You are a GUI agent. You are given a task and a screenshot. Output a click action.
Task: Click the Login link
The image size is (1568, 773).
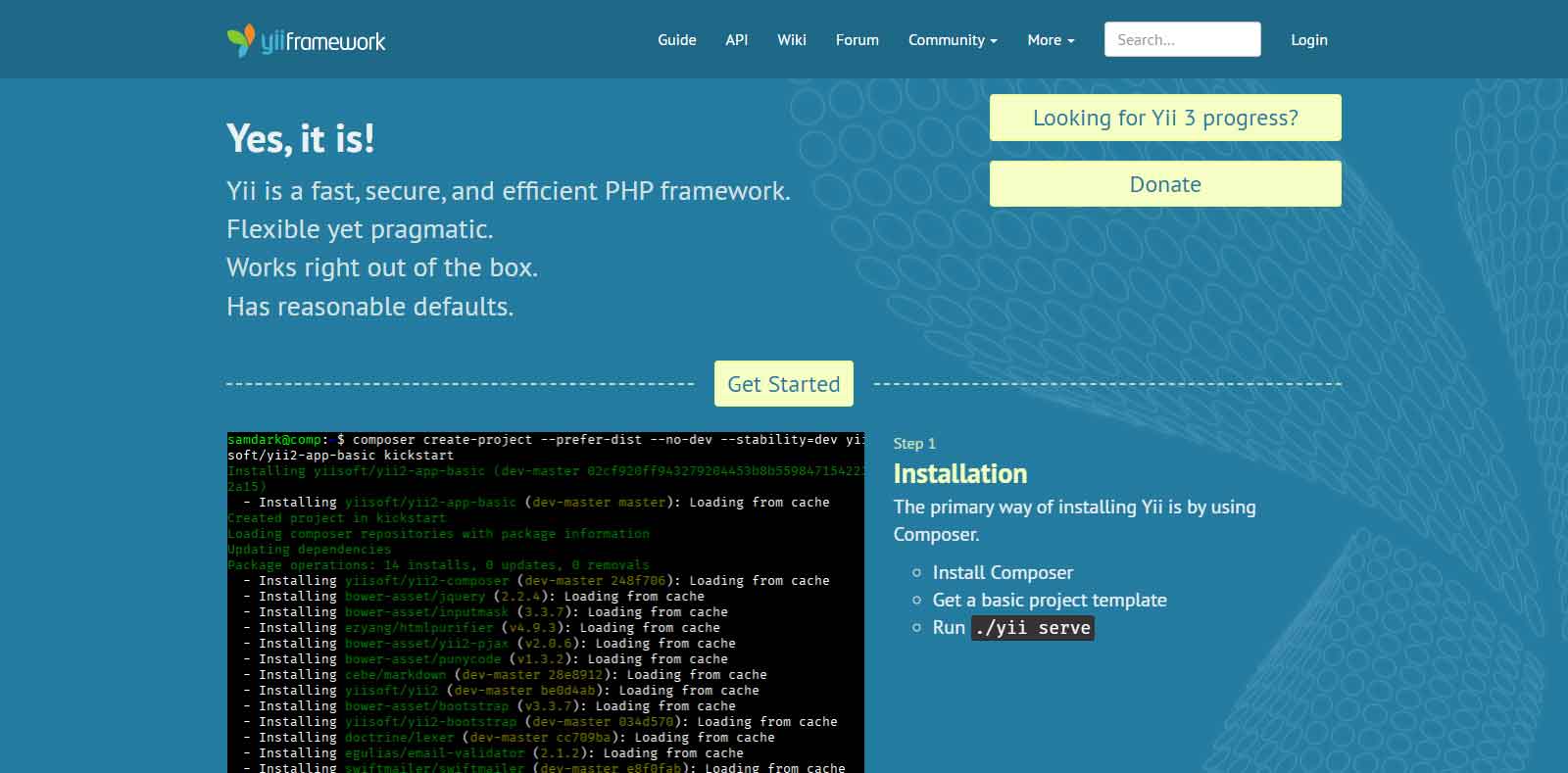coord(1309,40)
